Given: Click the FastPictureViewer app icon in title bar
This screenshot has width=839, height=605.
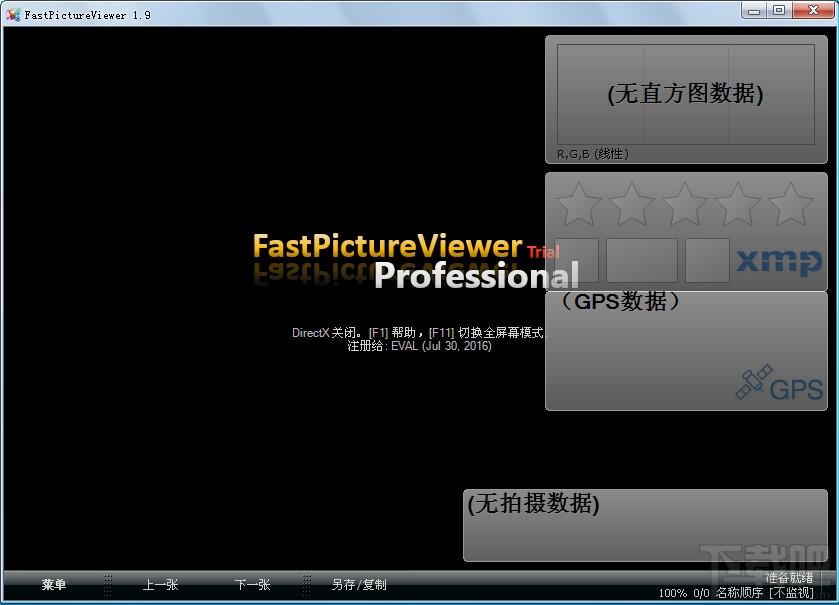Looking at the screenshot, I should tap(13, 14).
